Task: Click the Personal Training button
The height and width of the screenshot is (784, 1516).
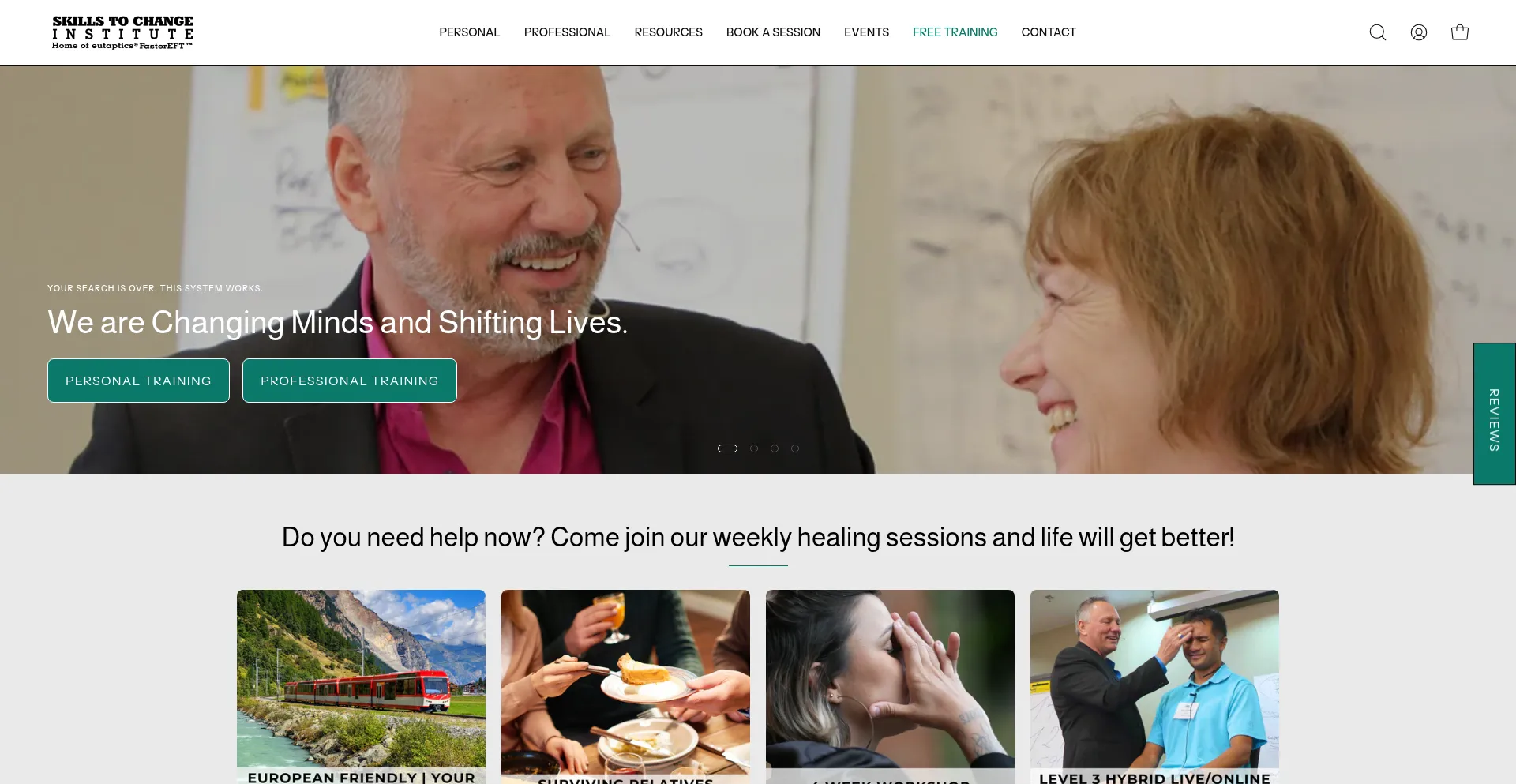Action: 138,381
